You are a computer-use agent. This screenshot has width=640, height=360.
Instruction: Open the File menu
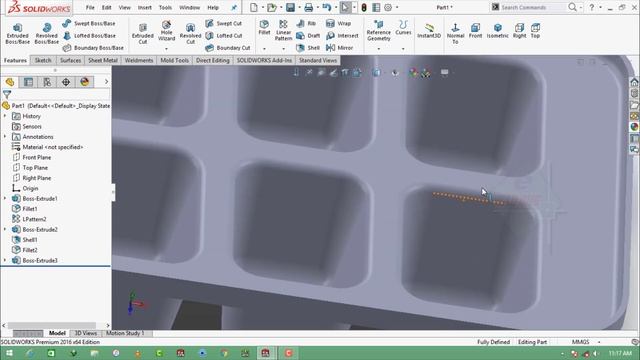click(90, 7)
